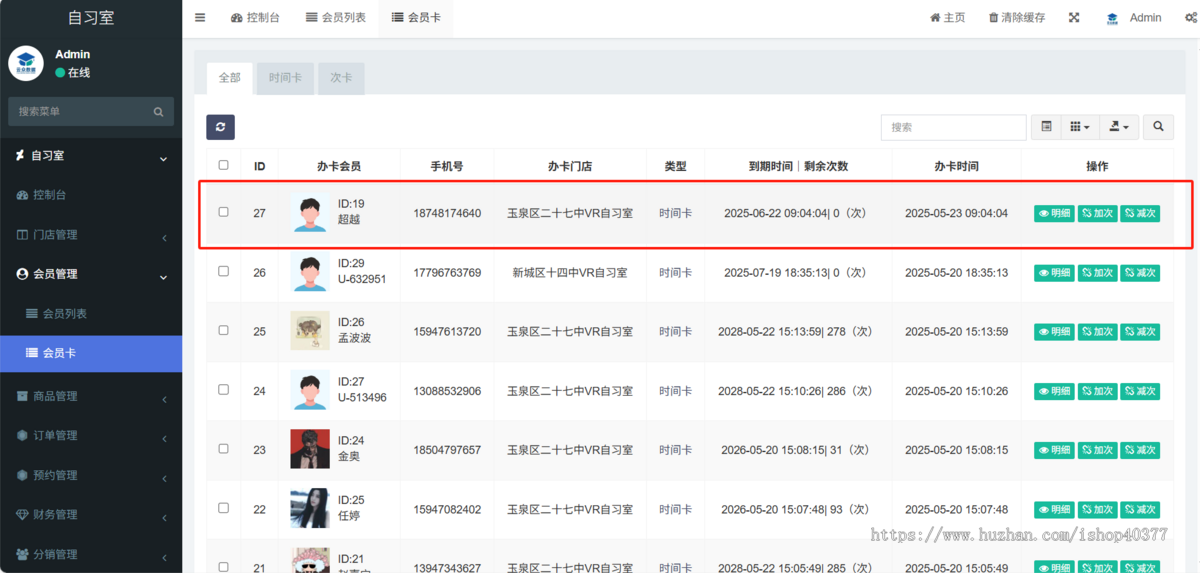Open the columns visibility dropdown
The width and height of the screenshot is (1200, 573).
(1080, 127)
